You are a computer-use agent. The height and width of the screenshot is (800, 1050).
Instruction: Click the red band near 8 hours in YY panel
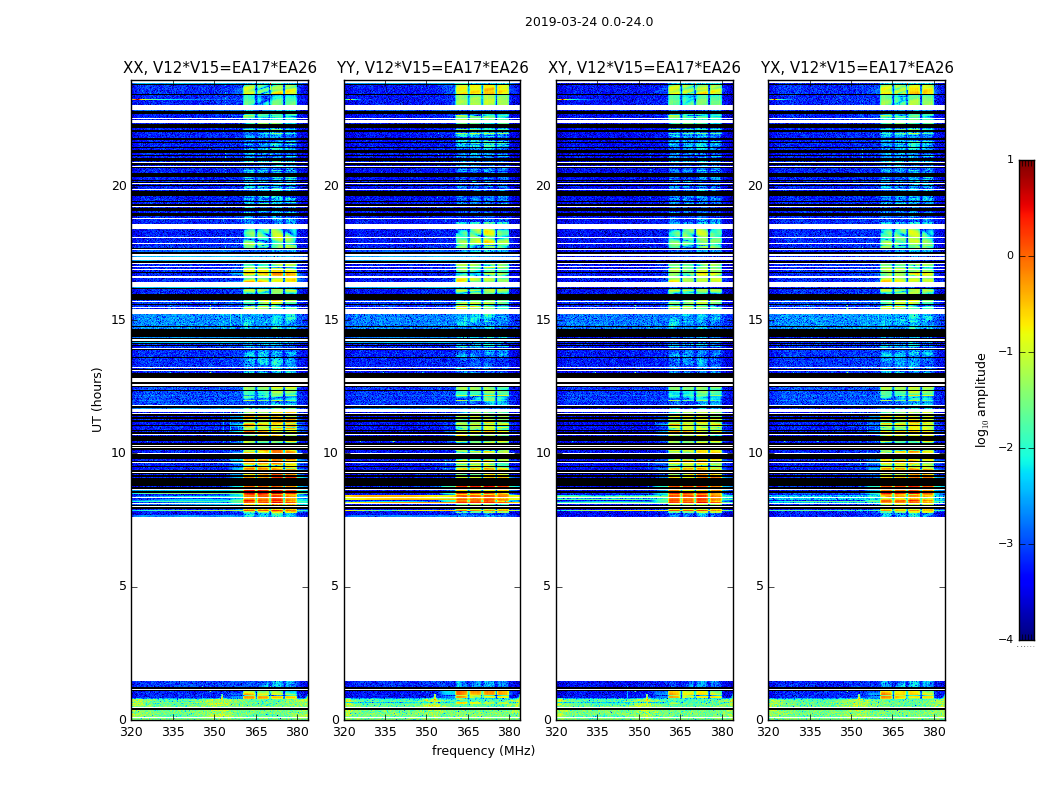coord(482,497)
